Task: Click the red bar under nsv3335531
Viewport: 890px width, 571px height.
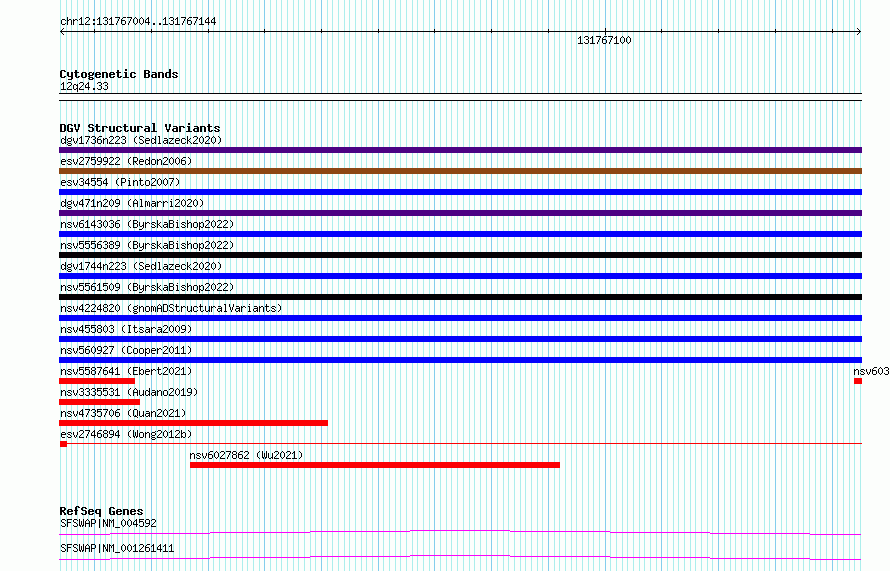Action: tap(99, 402)
